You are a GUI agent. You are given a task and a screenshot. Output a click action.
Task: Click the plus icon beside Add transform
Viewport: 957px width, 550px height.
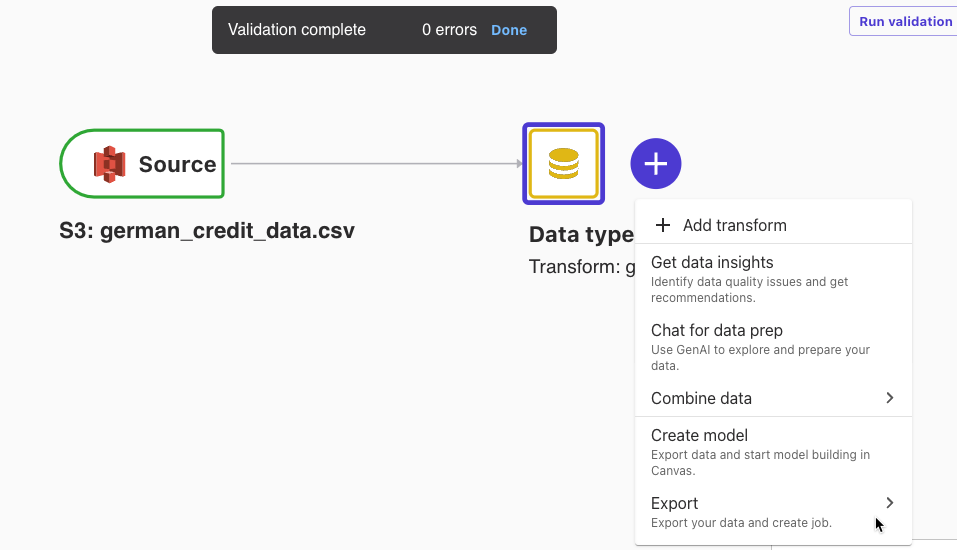(x=663, y=225)
